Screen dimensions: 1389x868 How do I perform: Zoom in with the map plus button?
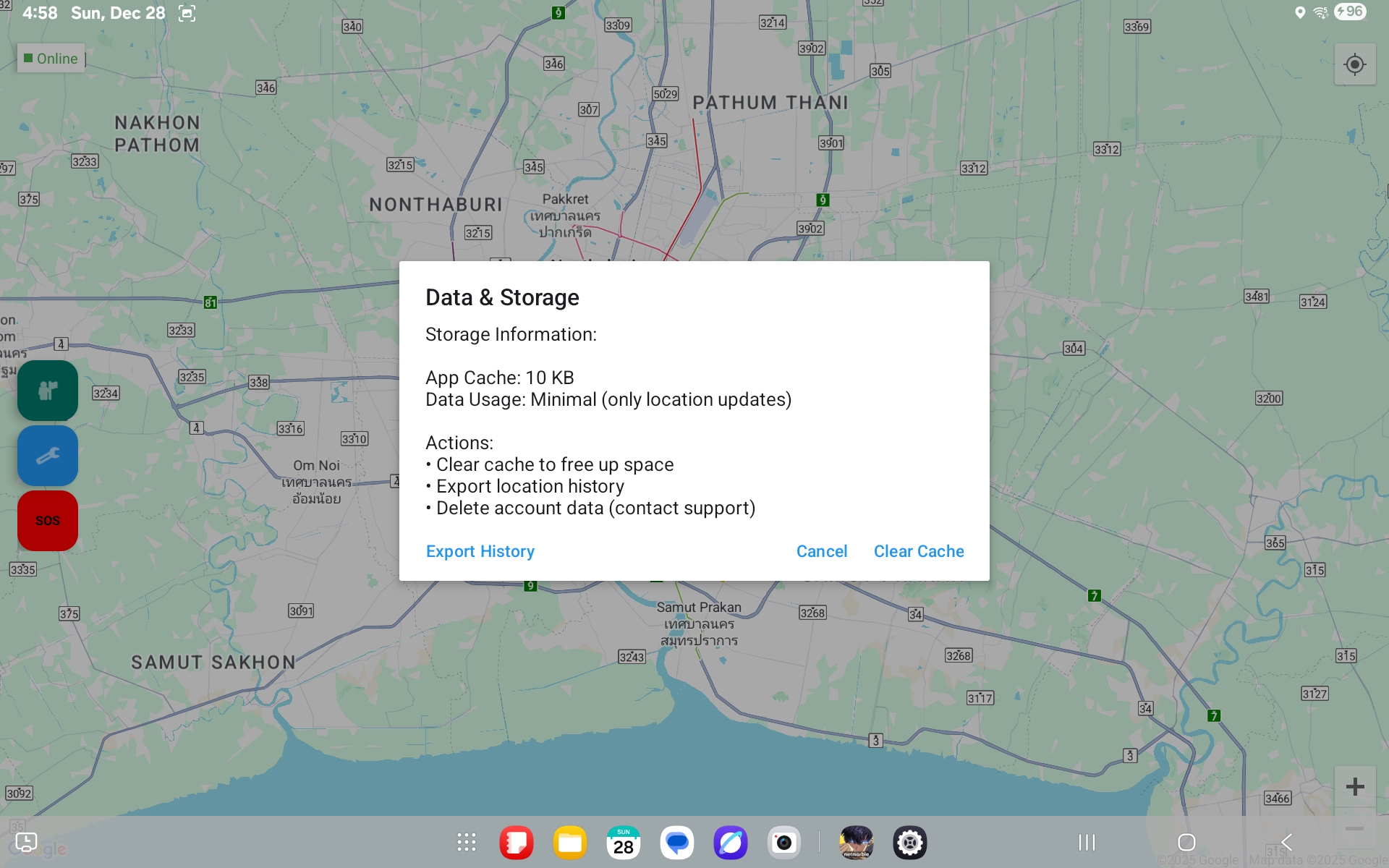1355,786
